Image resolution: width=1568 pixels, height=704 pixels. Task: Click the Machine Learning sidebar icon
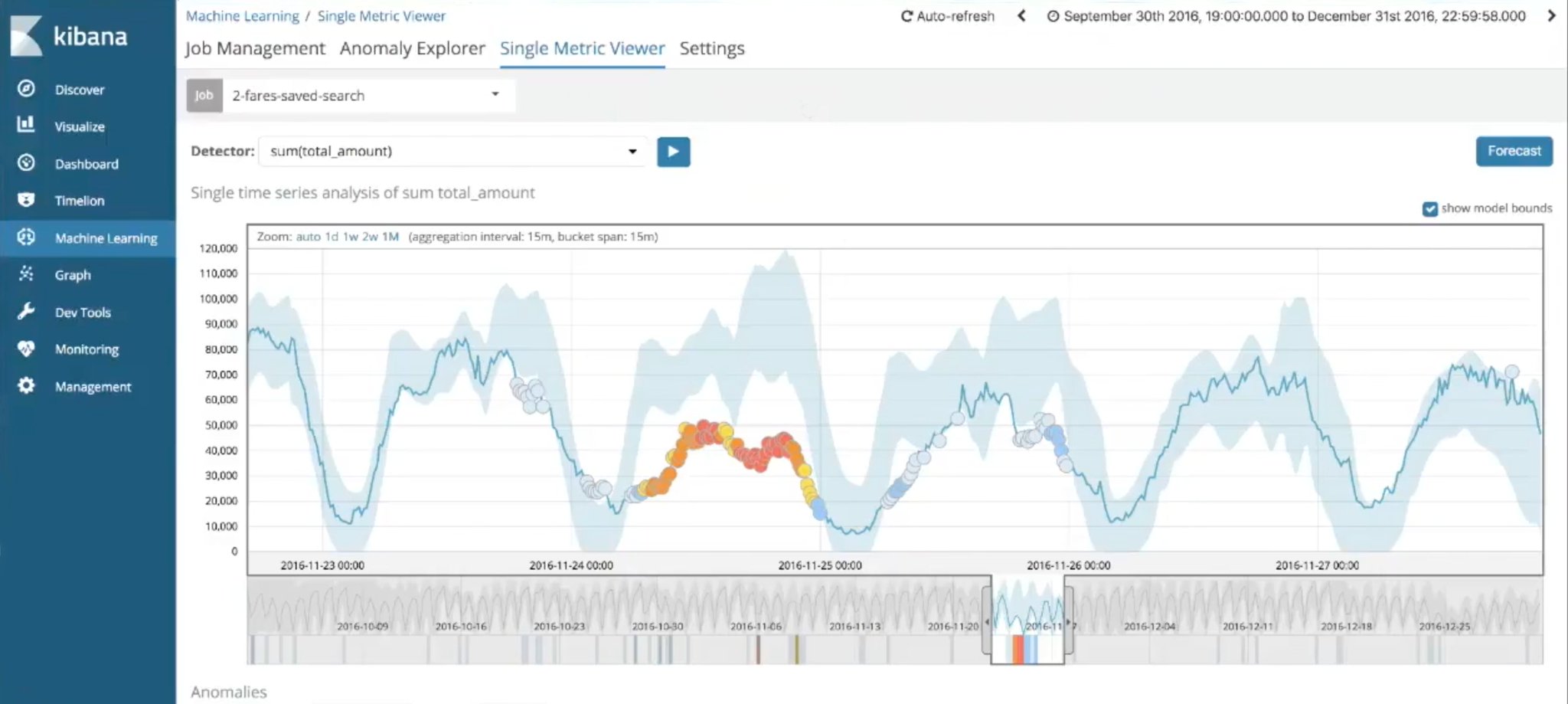[26, 237]
